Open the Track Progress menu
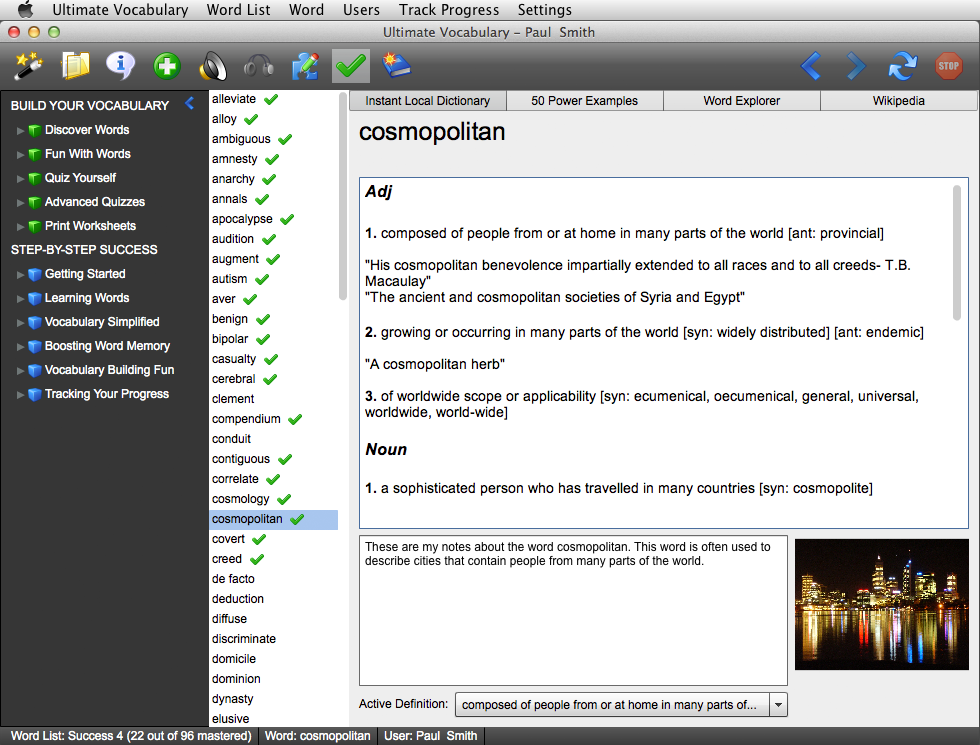The width and height of the screenshot is (980, 745). tap(448, 10)
